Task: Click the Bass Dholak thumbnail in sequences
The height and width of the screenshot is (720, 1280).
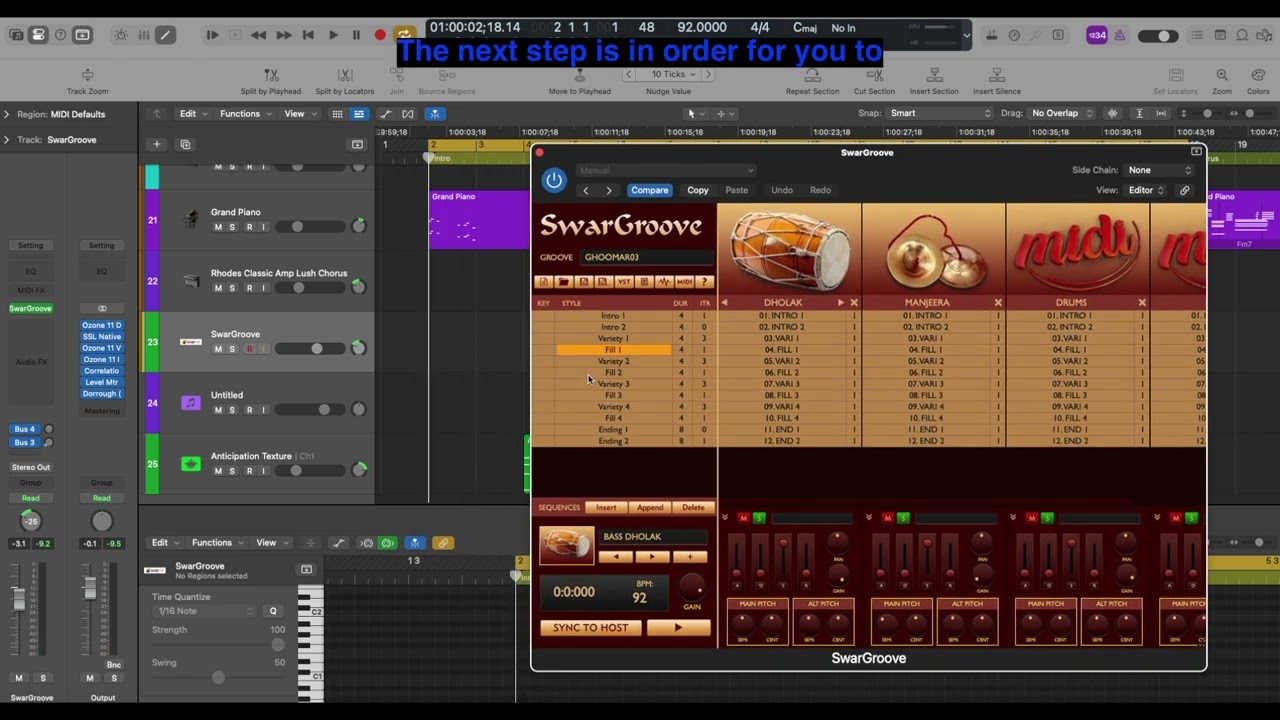Action: pos(566,545)
